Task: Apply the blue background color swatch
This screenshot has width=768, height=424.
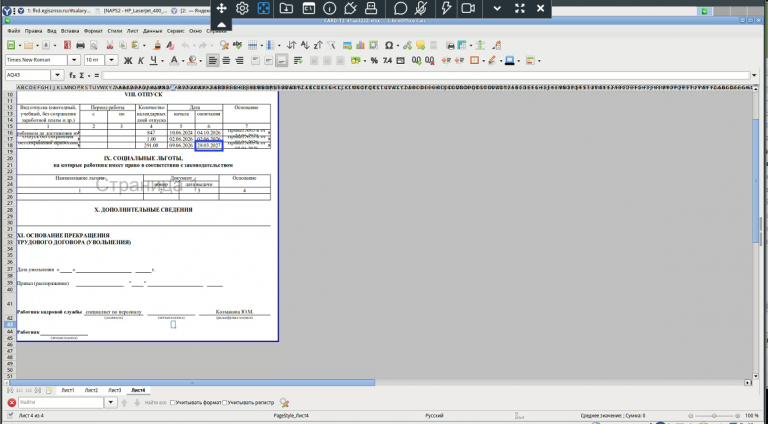Action: tap(509, 61)
